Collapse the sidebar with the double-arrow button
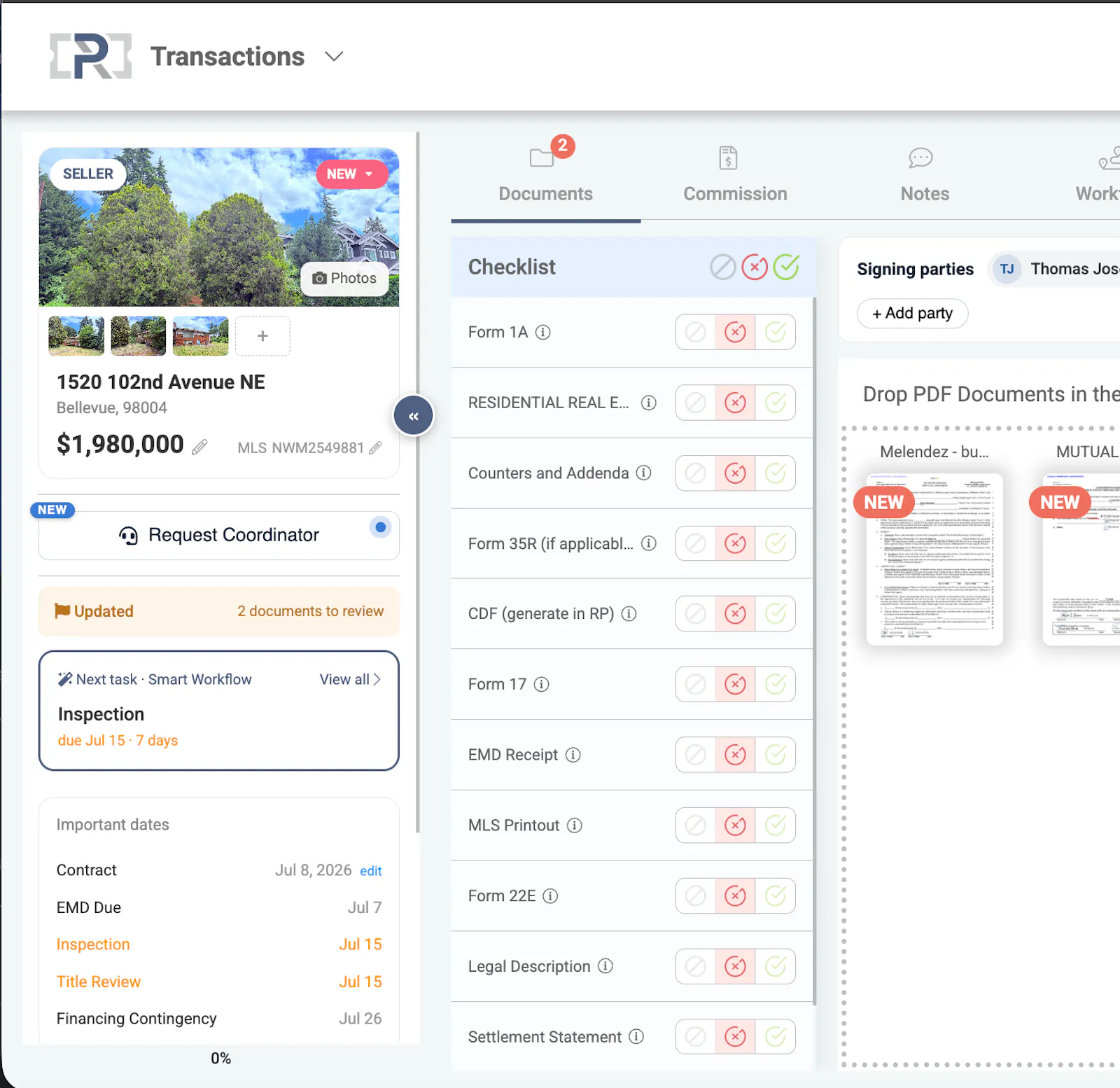Viewport: 1120px width, 1088px height. [x=414, y=416]
